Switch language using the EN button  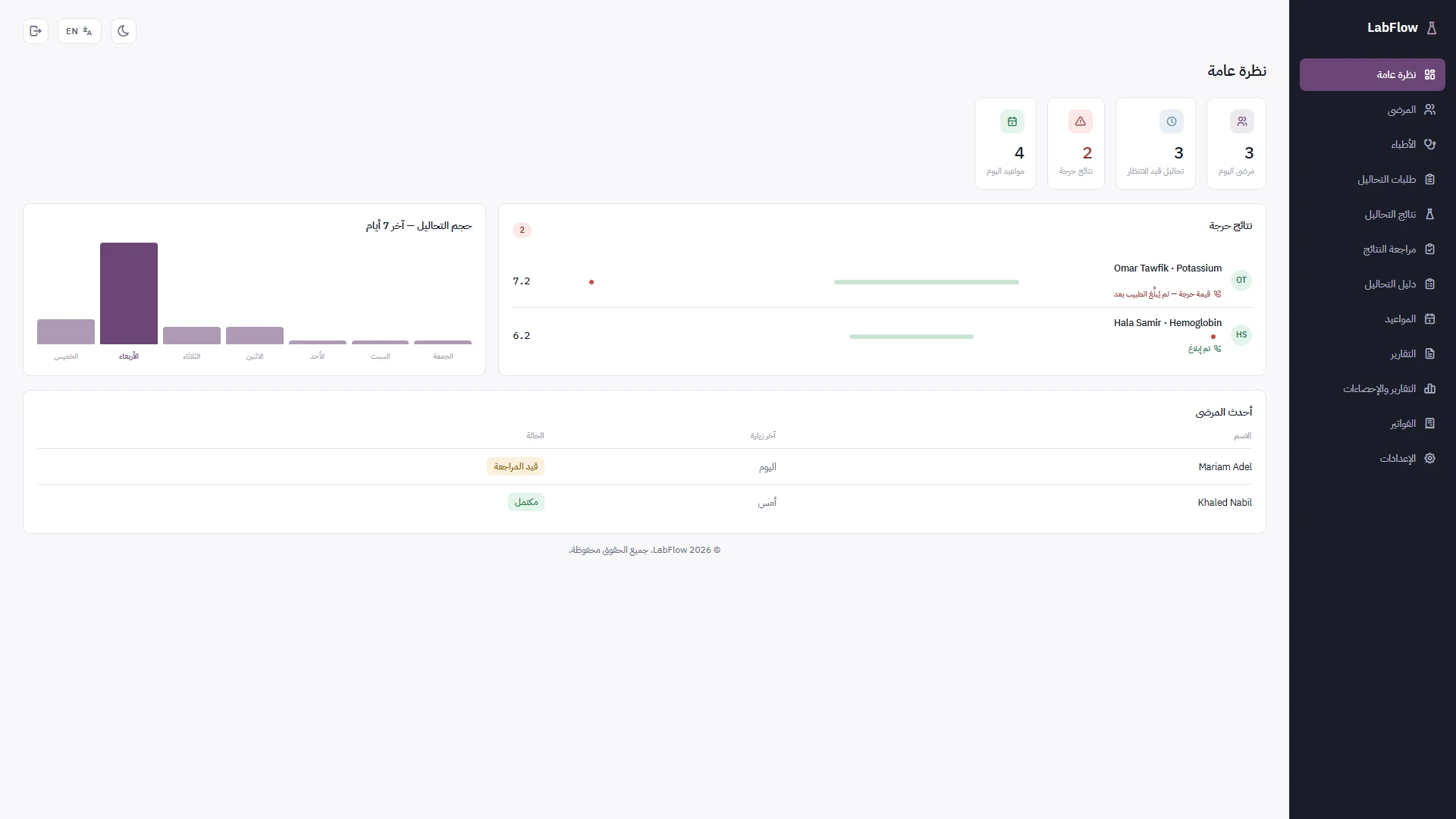[x=80, y=31]
